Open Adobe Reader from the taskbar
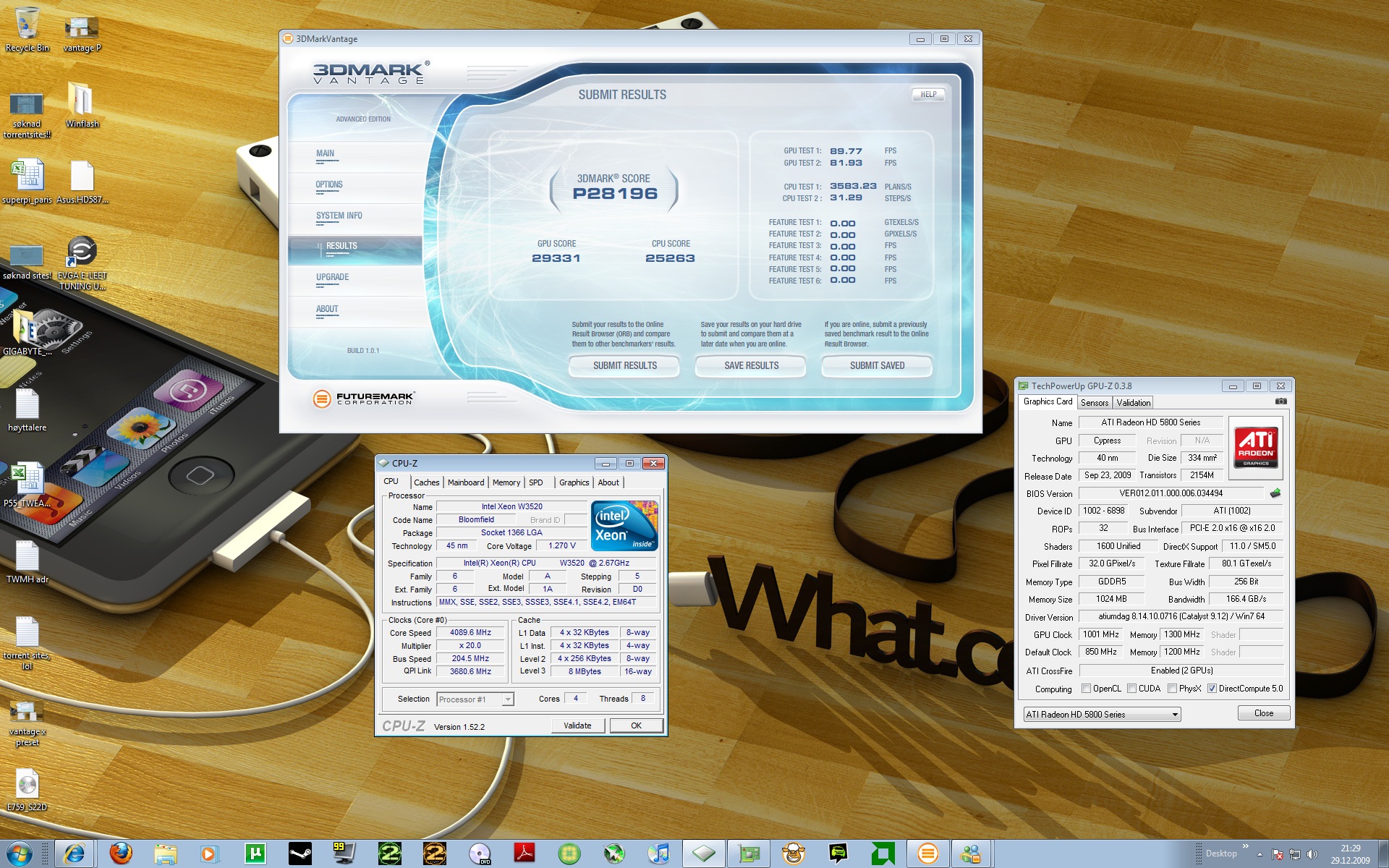 (524, 854)
